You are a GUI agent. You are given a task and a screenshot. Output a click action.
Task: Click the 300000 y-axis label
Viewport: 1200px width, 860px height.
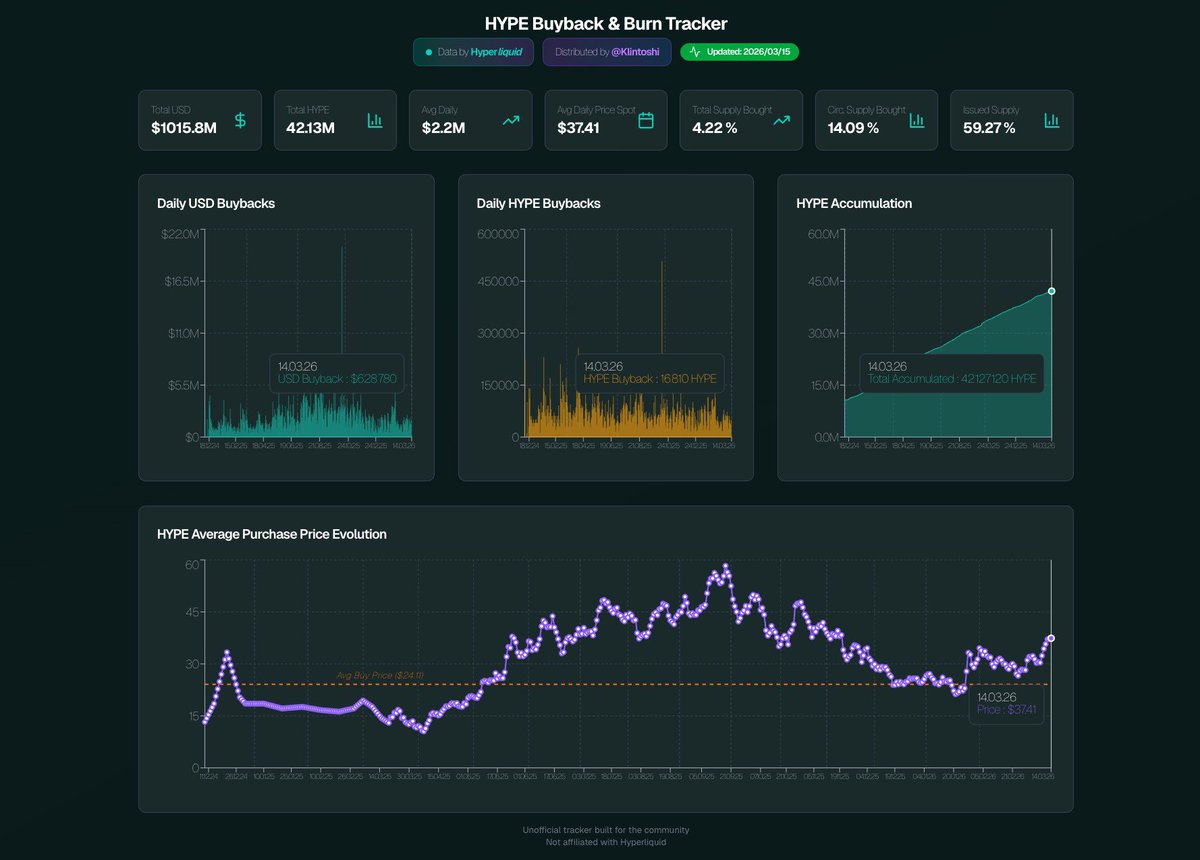(x=499, y=333)
